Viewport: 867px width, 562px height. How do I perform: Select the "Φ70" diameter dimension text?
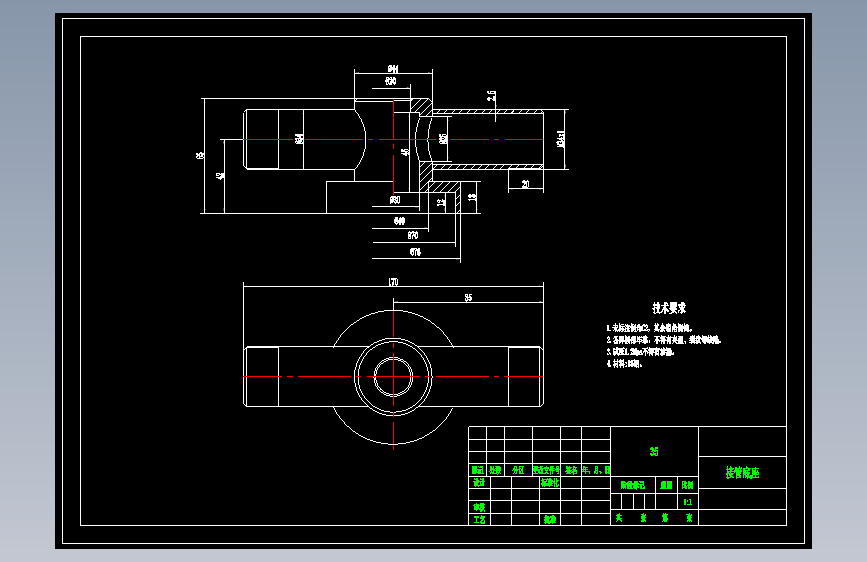[412, 236]
